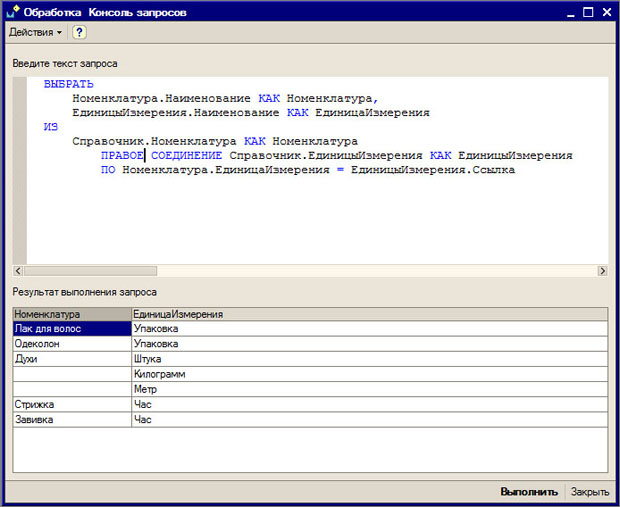Maximize the Консоль запросов window

(588, 12)
